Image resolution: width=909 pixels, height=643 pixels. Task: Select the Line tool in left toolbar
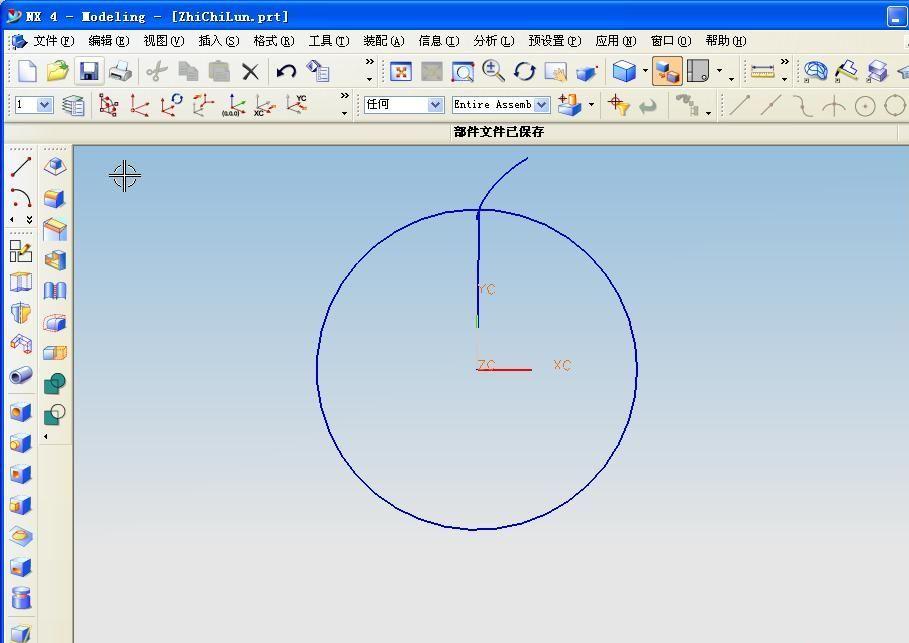click(x=20, y=166)
